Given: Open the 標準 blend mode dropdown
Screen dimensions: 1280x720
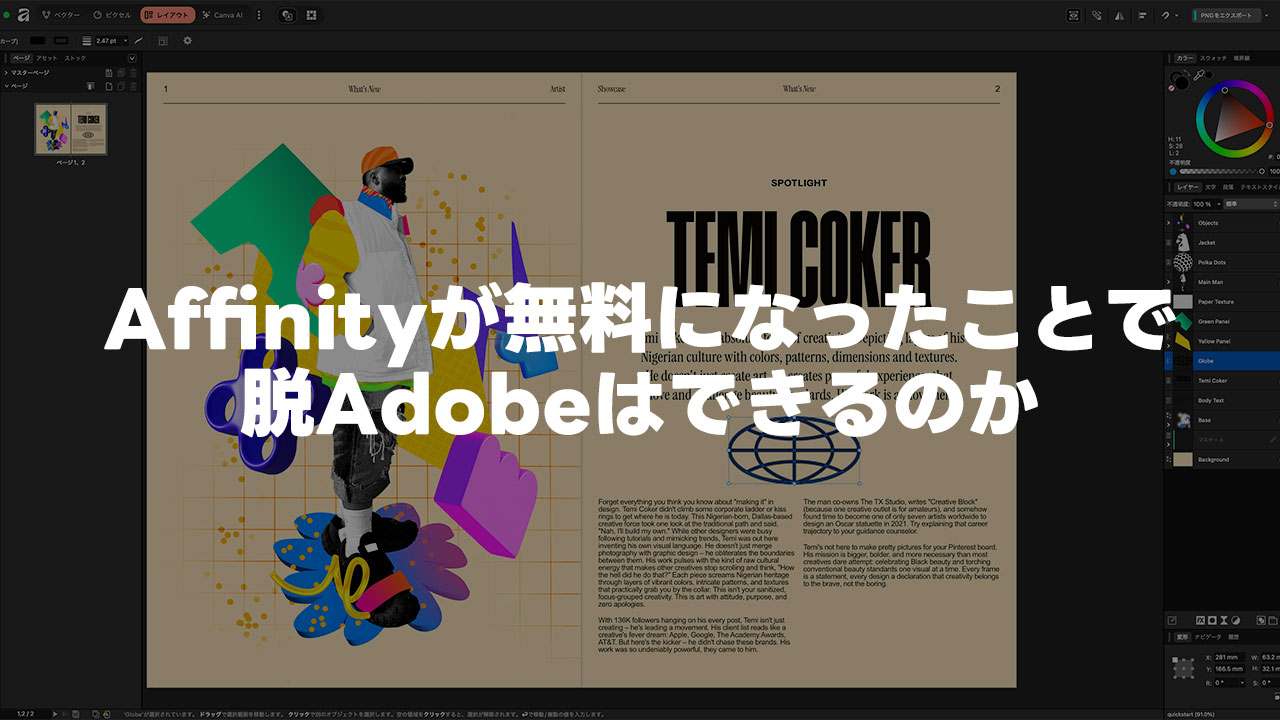Looking at the screenshot, I should [1248, 203].
